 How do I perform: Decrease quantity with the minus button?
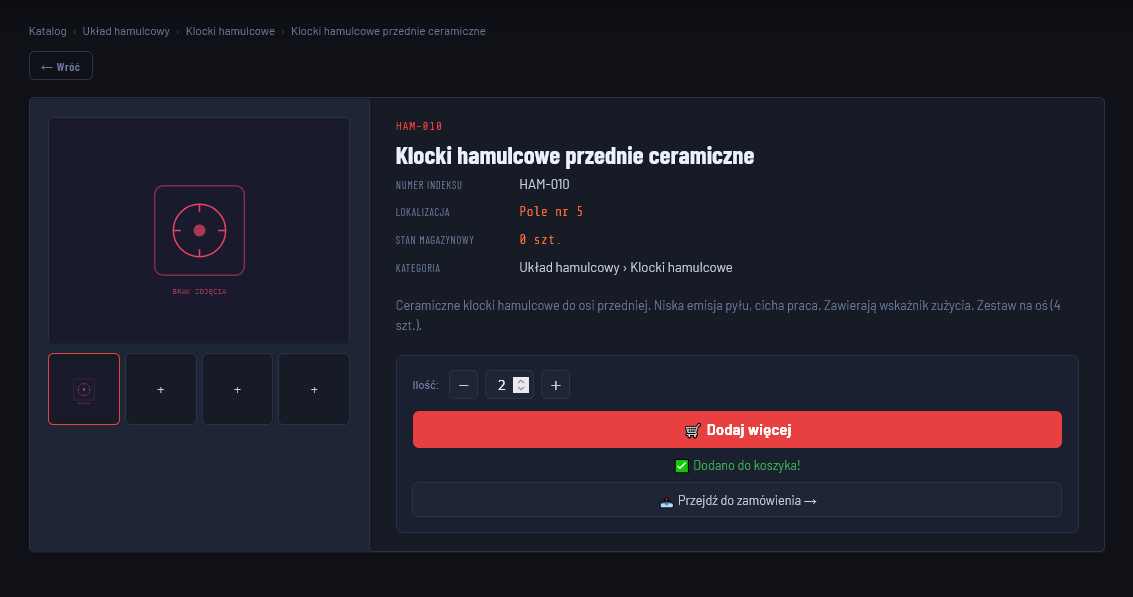(463, 384)
